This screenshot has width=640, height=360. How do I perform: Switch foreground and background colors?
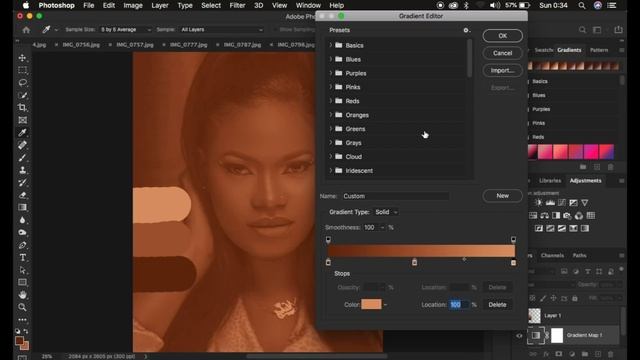click(26, 331)
